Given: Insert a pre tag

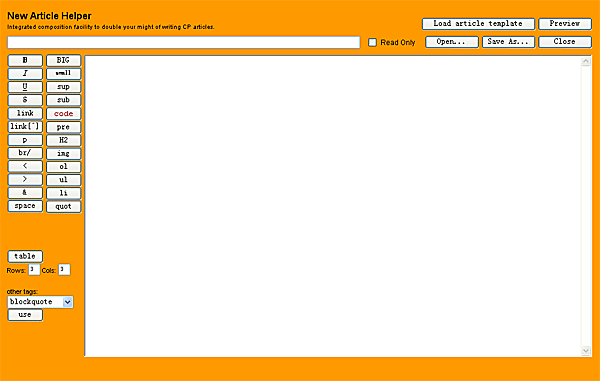Looking at the screenshot, I should click(64, 127).
